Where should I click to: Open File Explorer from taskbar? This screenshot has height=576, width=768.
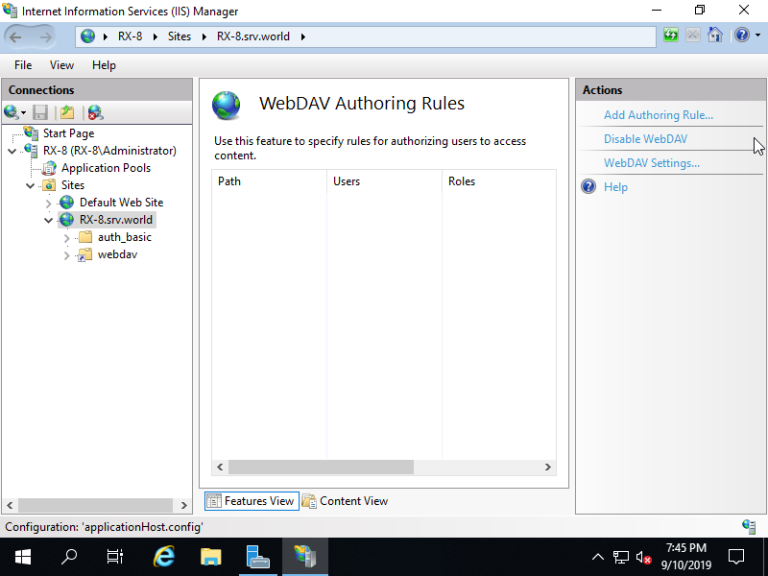click(x=211, y=556)
